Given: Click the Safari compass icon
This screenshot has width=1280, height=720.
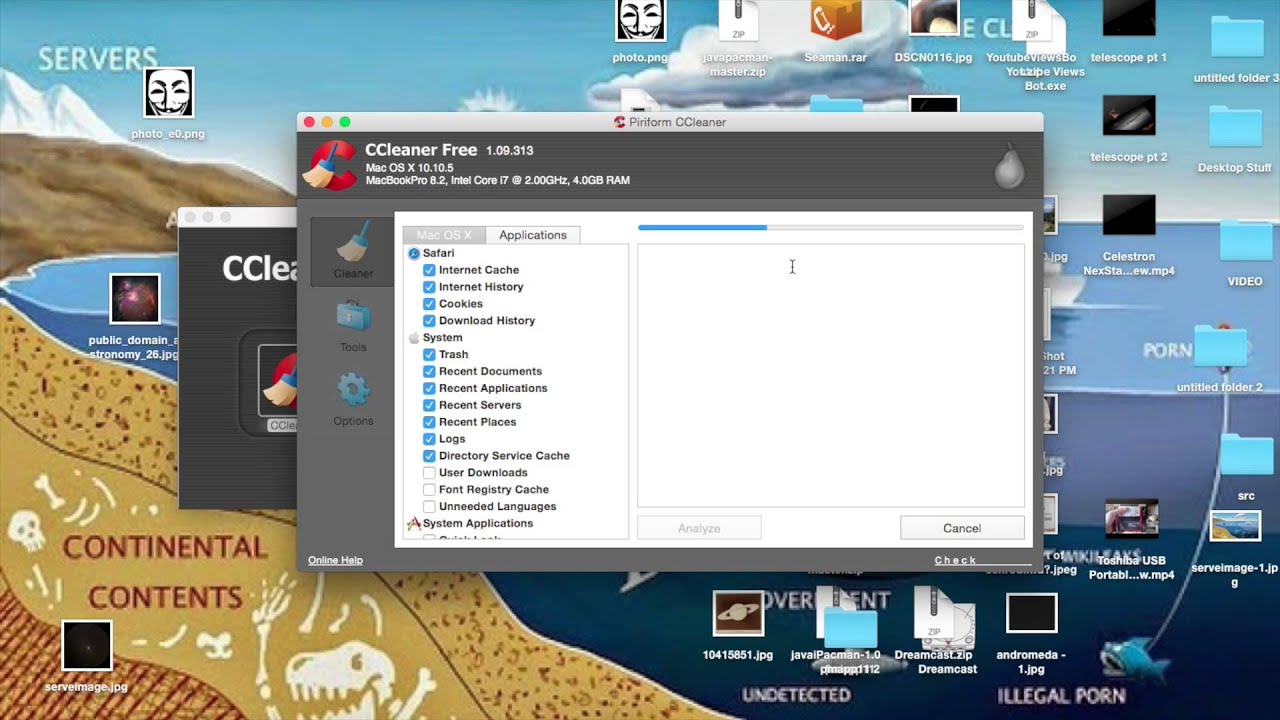Looking at the screenshot, I should [x=414, y=254].
